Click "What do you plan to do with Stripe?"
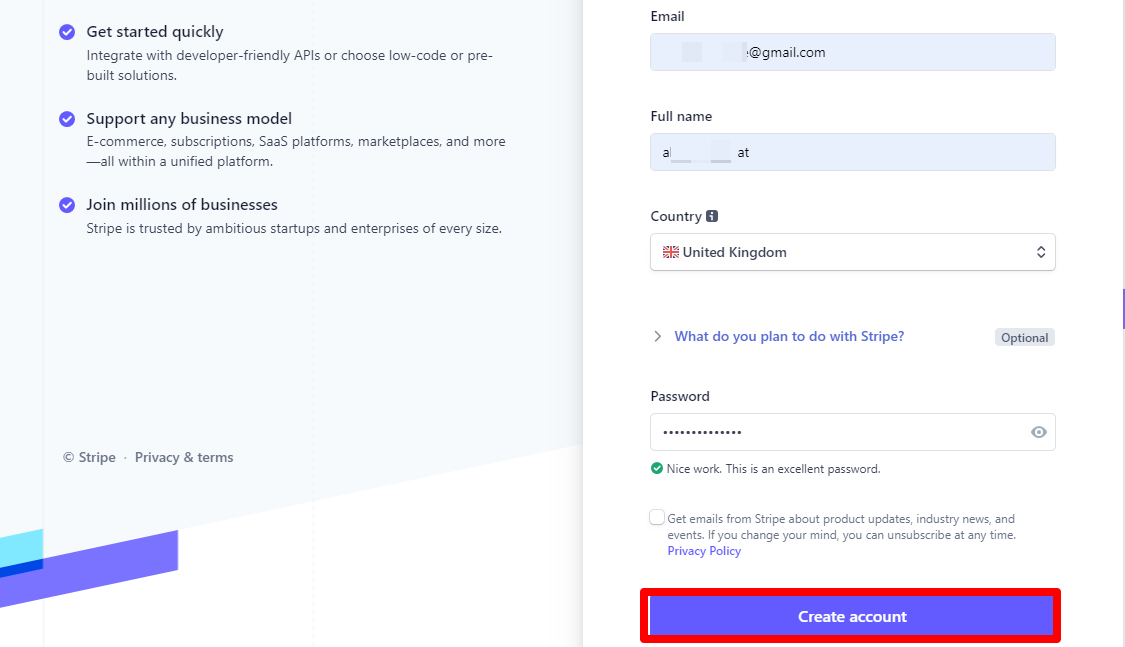The width and height of the screenshot is (1125, 647). [x=789, y=336]
